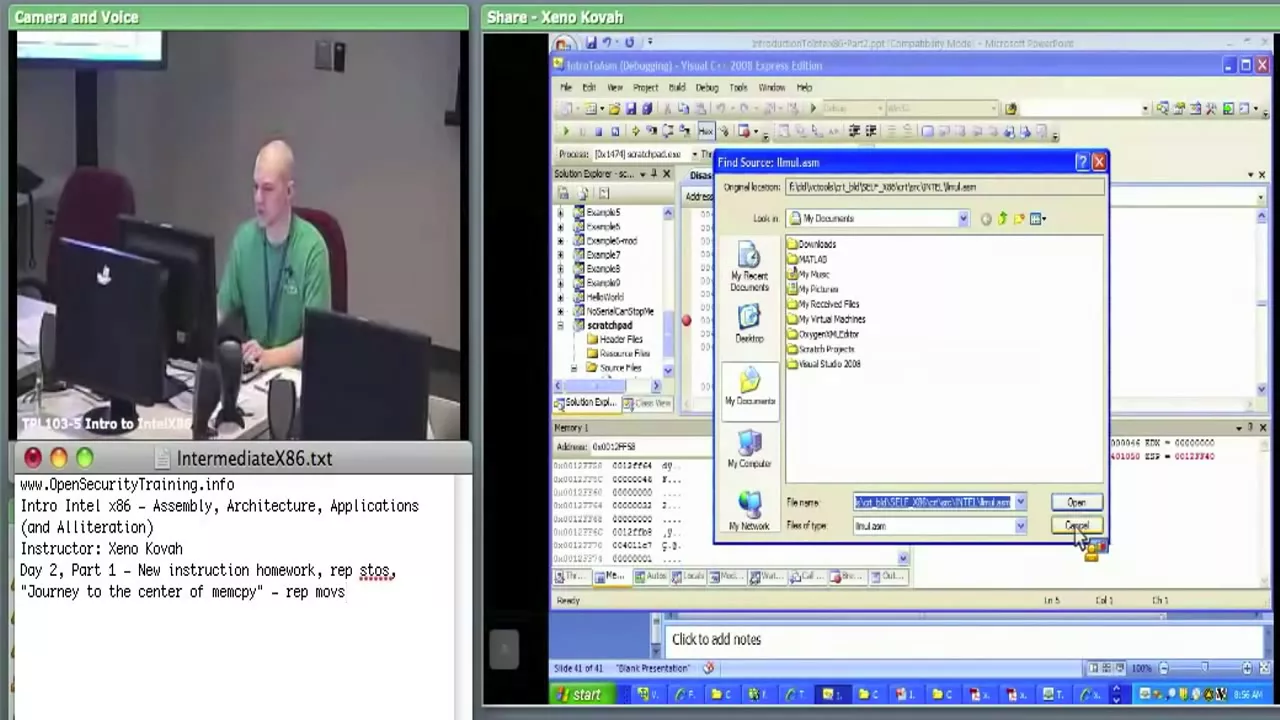Select the MATLAB folder in file list
Viewport: 1280px width, 720px height.
click(x=807, y=259)
